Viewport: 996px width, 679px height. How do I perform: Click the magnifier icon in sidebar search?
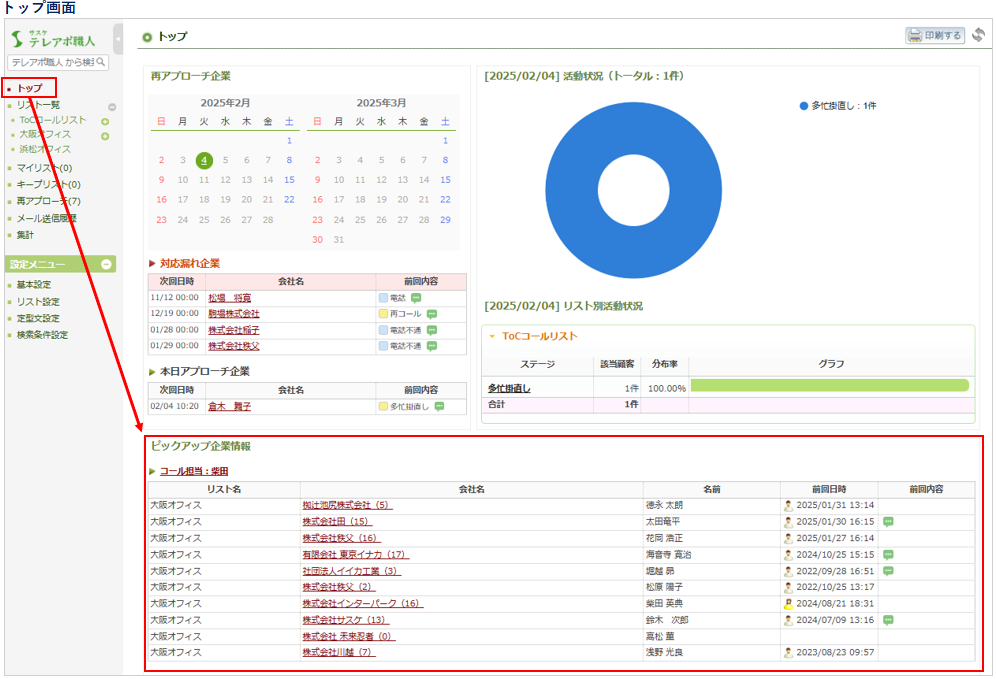[100, 62]
